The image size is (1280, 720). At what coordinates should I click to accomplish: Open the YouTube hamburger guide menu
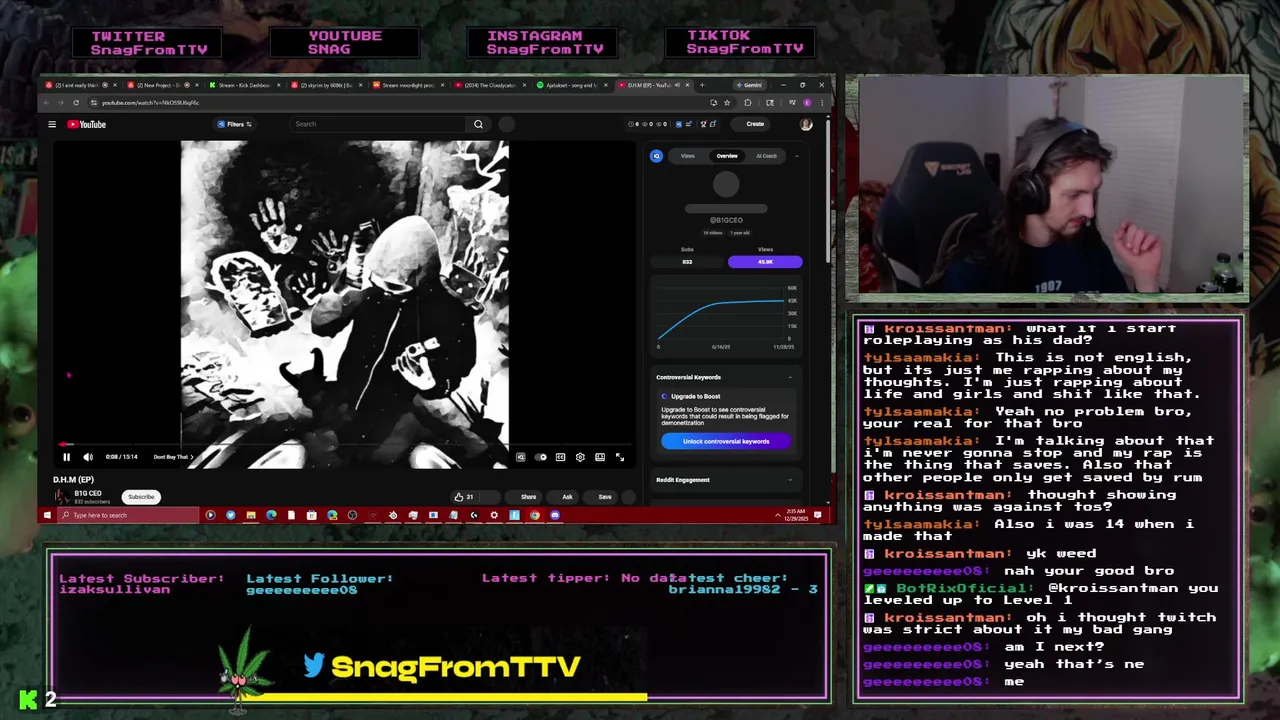tap(52, 124)
